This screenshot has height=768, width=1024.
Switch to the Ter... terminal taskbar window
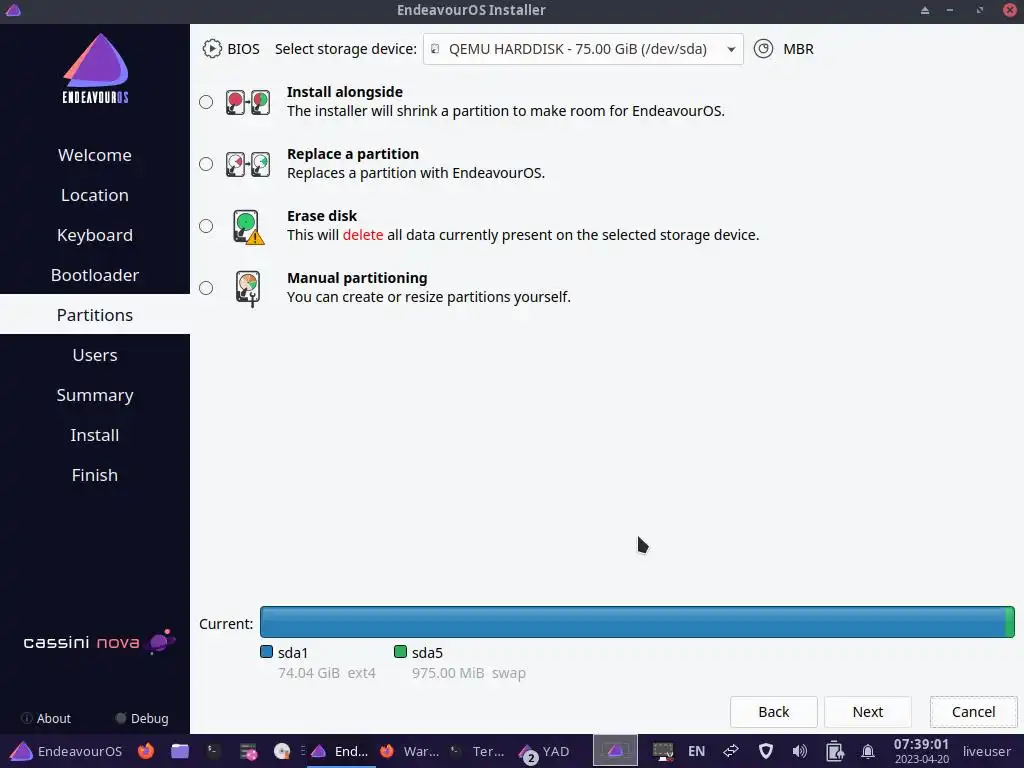coord(477,752)
